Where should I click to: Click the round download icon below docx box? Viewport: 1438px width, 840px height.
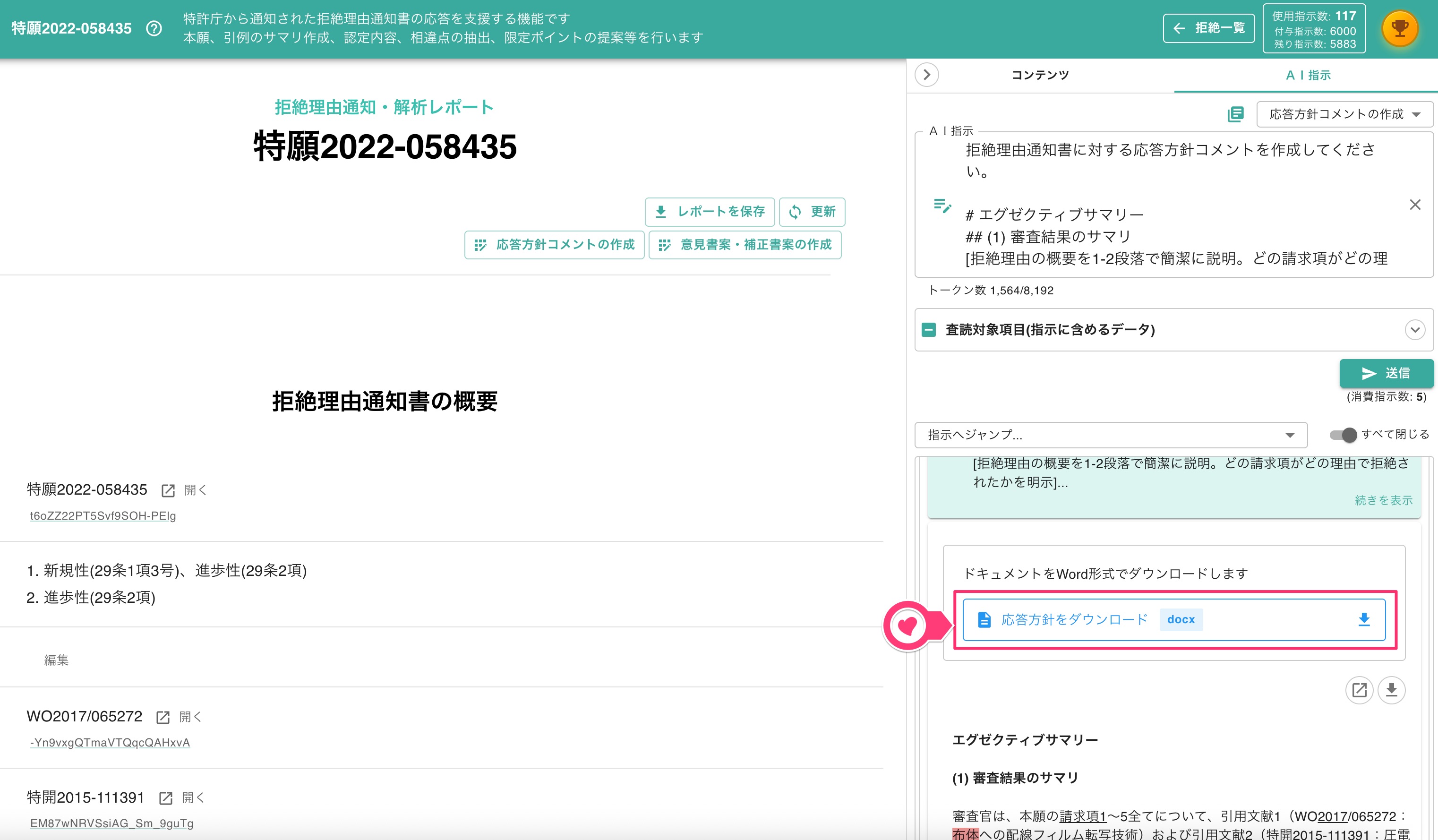tap(1392, 690)
